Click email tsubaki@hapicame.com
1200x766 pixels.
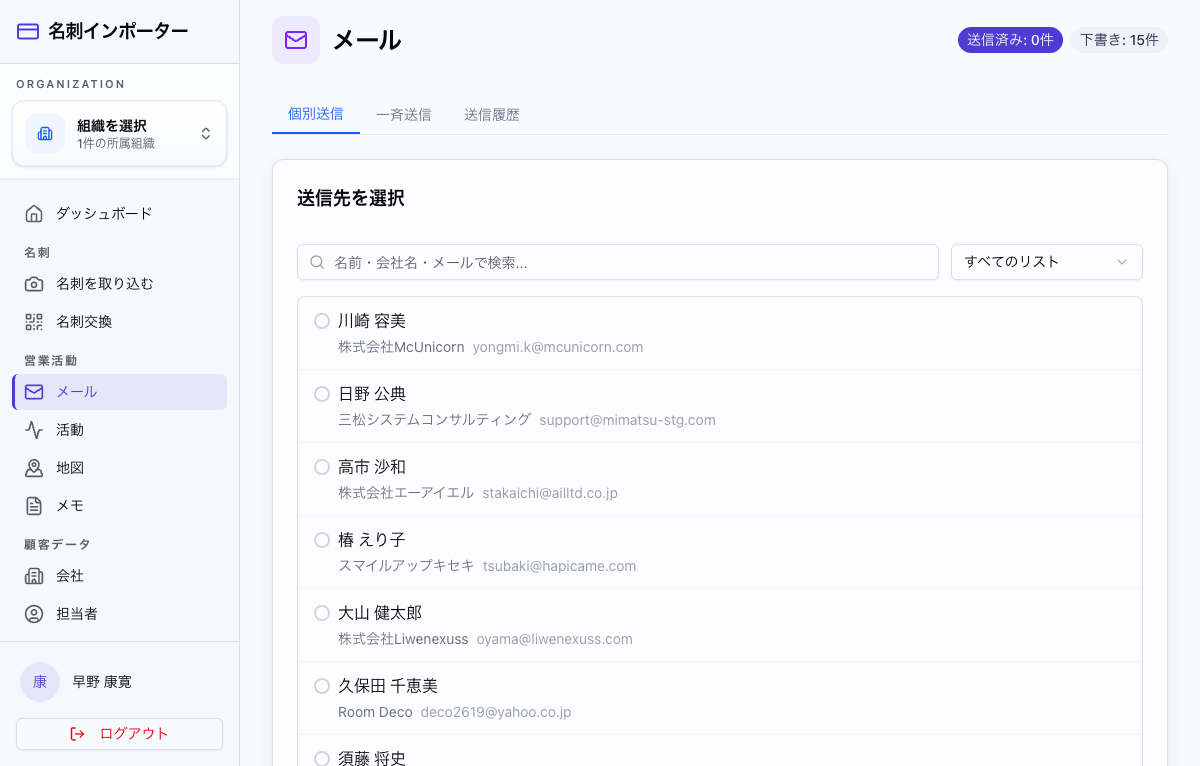(560, 566)
